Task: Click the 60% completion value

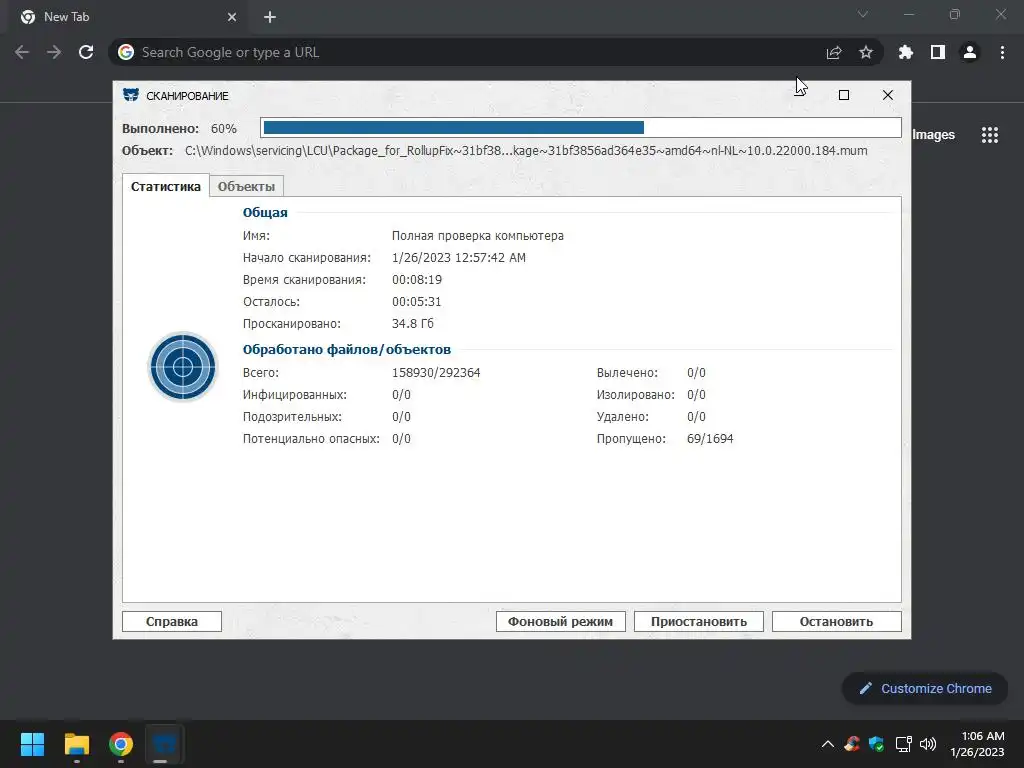Action: (x=224, y=129)
